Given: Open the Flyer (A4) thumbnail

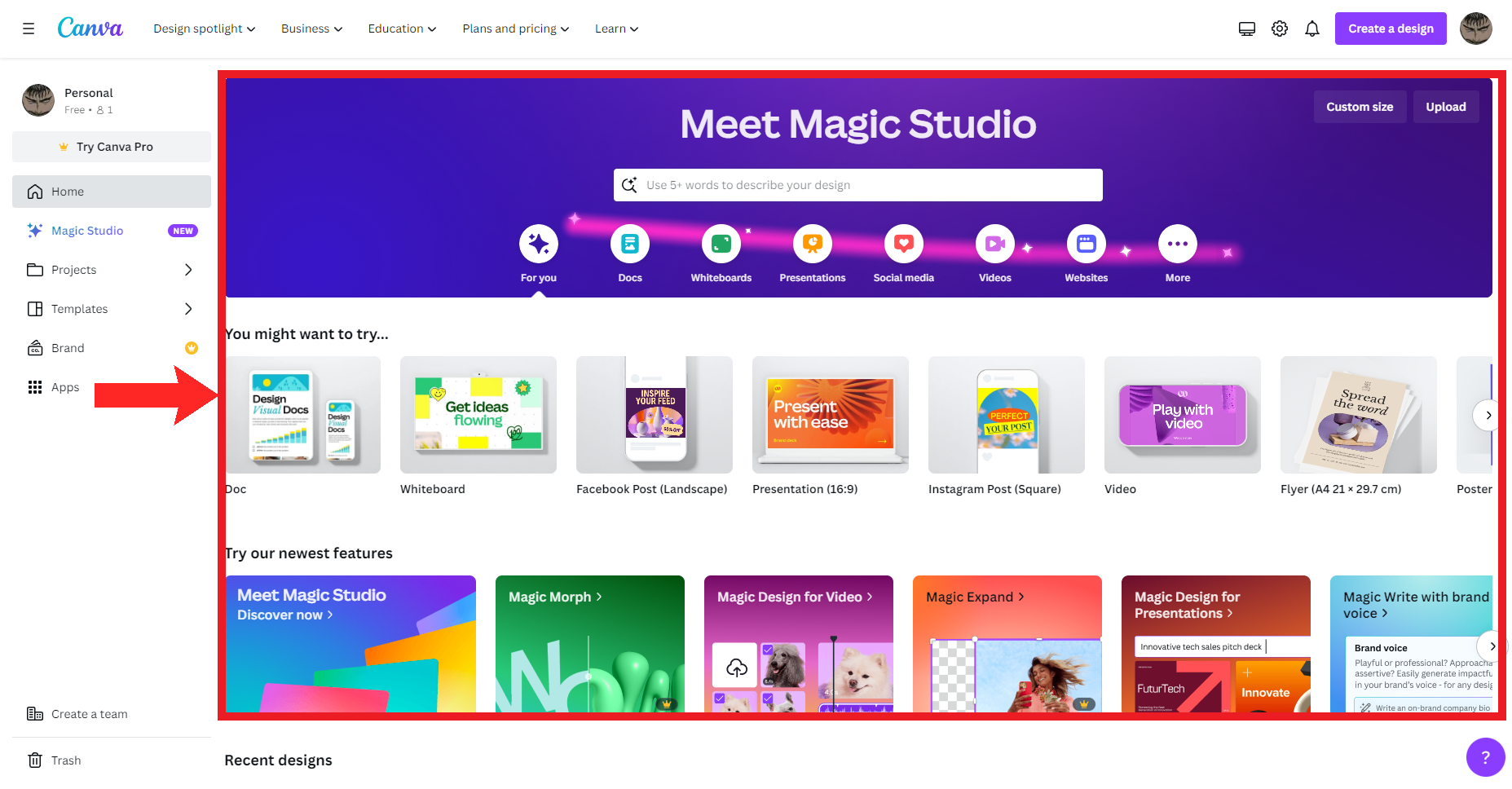Looking at the screenshot, I should pos(1359,415).
